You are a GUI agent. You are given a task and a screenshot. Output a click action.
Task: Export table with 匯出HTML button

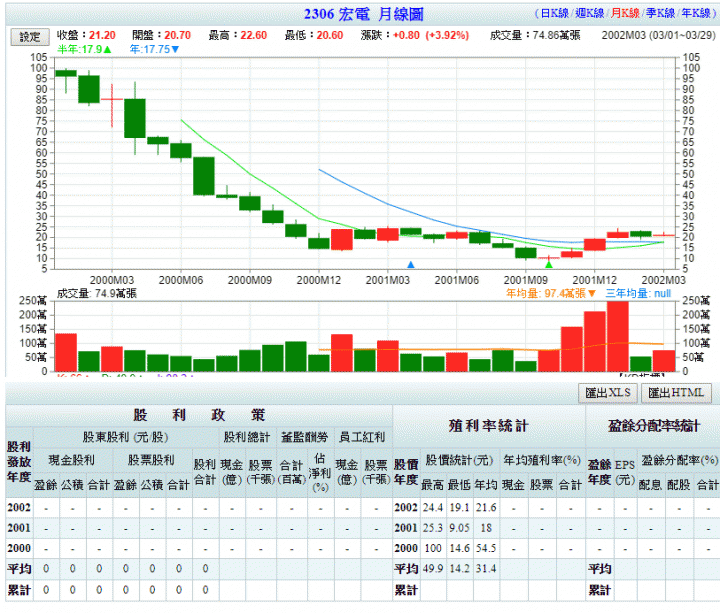[x=676, y=393]
